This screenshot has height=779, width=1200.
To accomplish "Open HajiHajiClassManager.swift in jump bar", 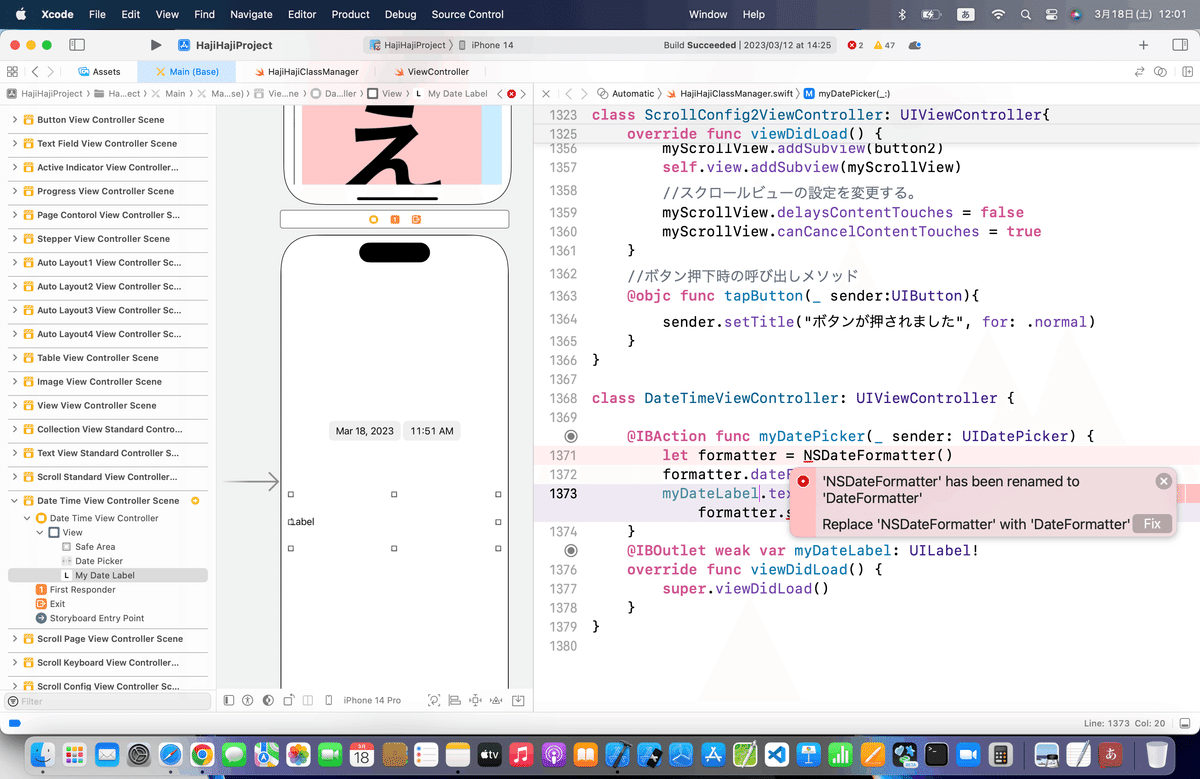I will point(729,93).
